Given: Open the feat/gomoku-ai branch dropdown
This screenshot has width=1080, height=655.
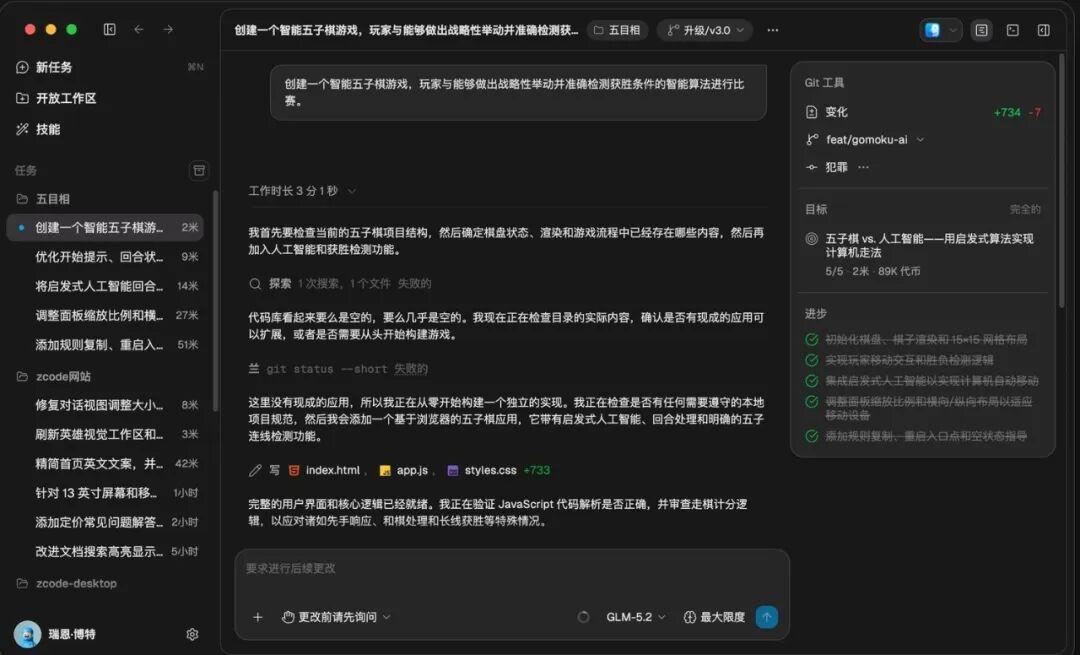Looking at the screenshot, I should click(x=865, y=139).
